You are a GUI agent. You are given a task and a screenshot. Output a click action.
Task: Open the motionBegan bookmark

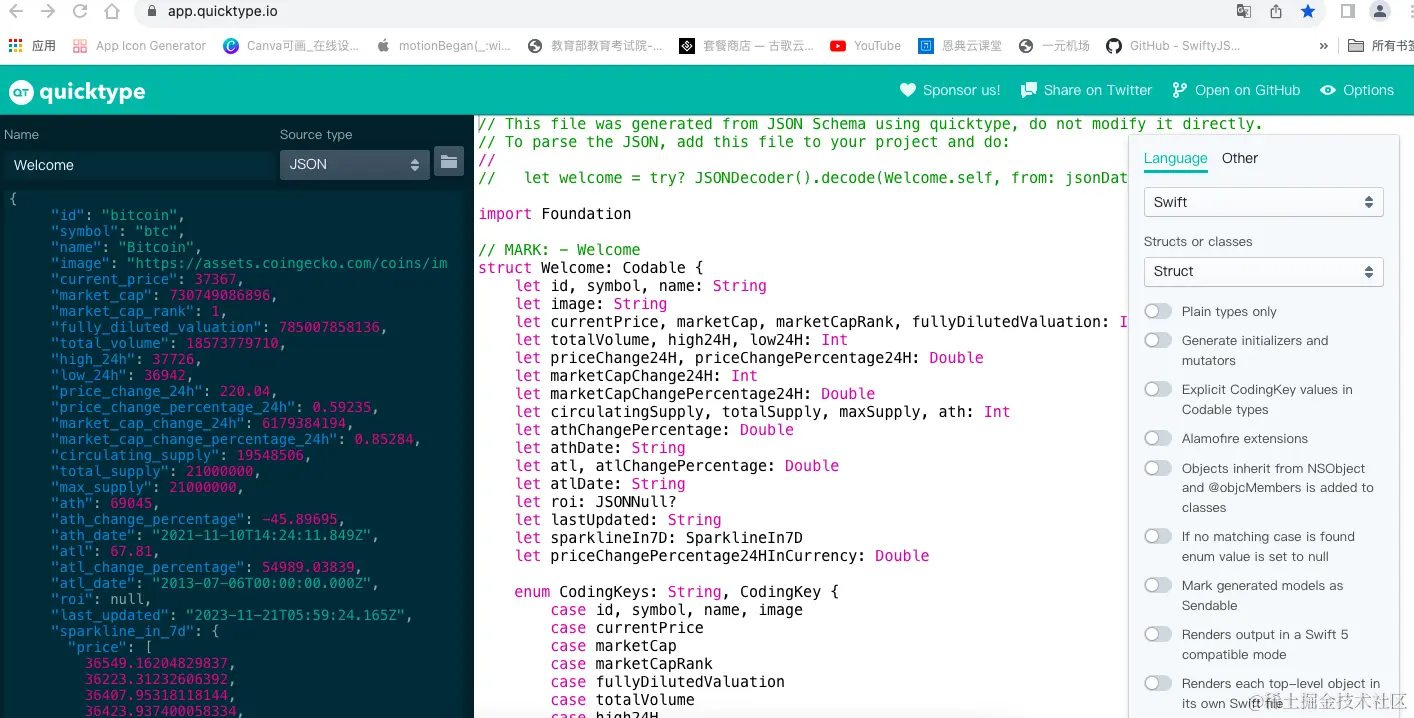click(443, 46)
